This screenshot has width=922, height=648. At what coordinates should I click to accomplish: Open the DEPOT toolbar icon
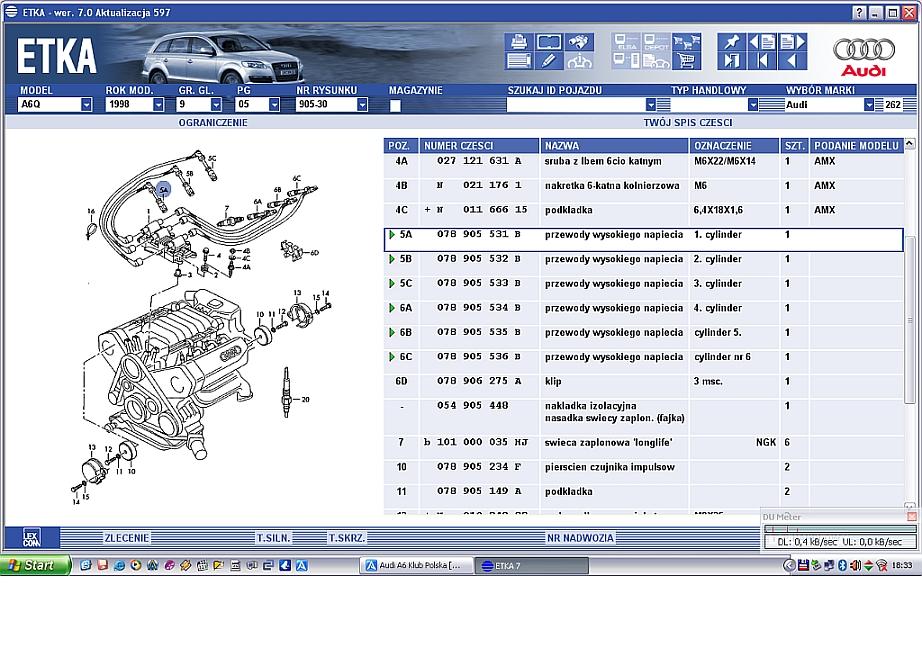[656, 42]
